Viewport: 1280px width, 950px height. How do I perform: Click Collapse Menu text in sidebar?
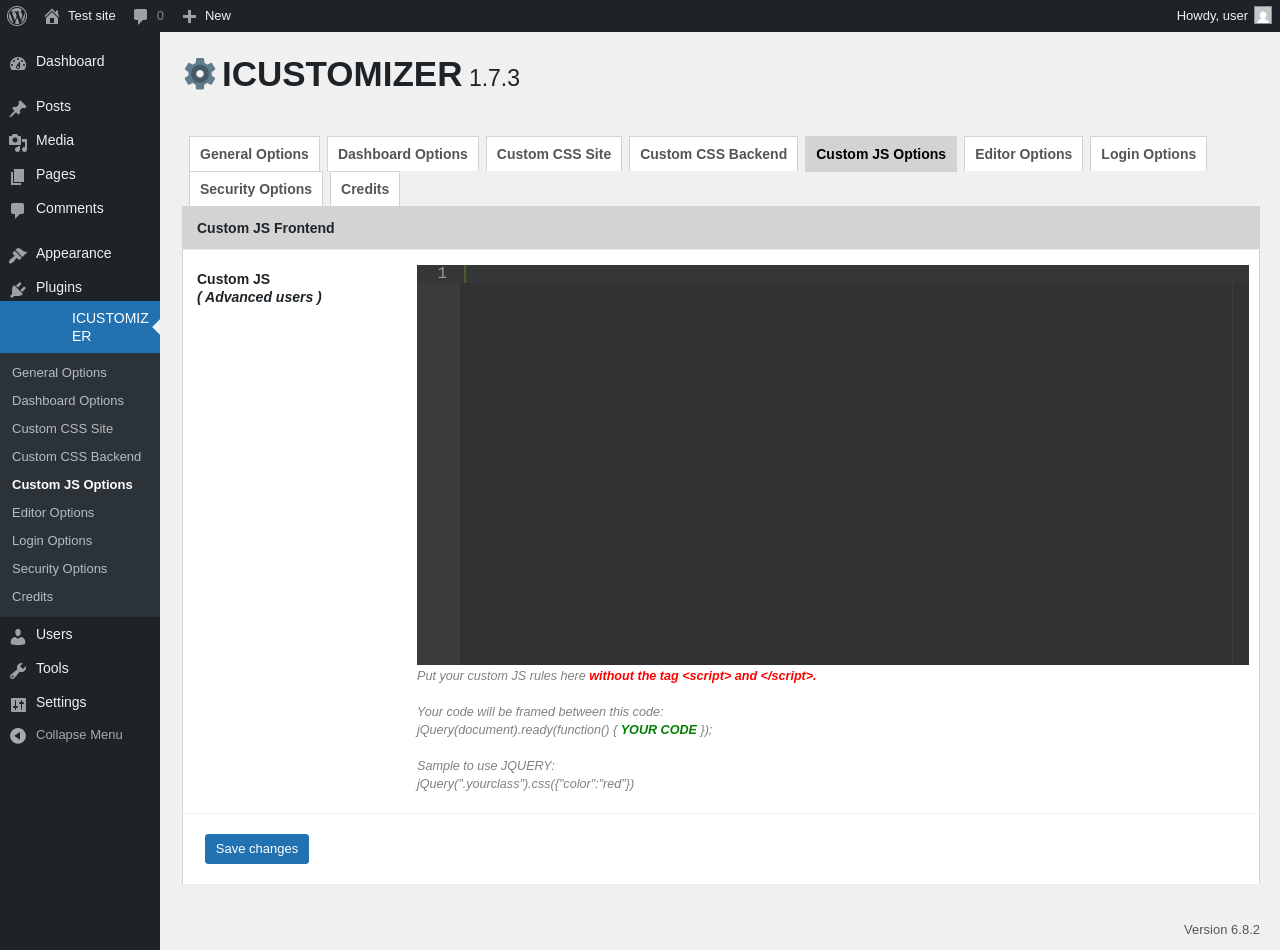(x=79, y=735)
